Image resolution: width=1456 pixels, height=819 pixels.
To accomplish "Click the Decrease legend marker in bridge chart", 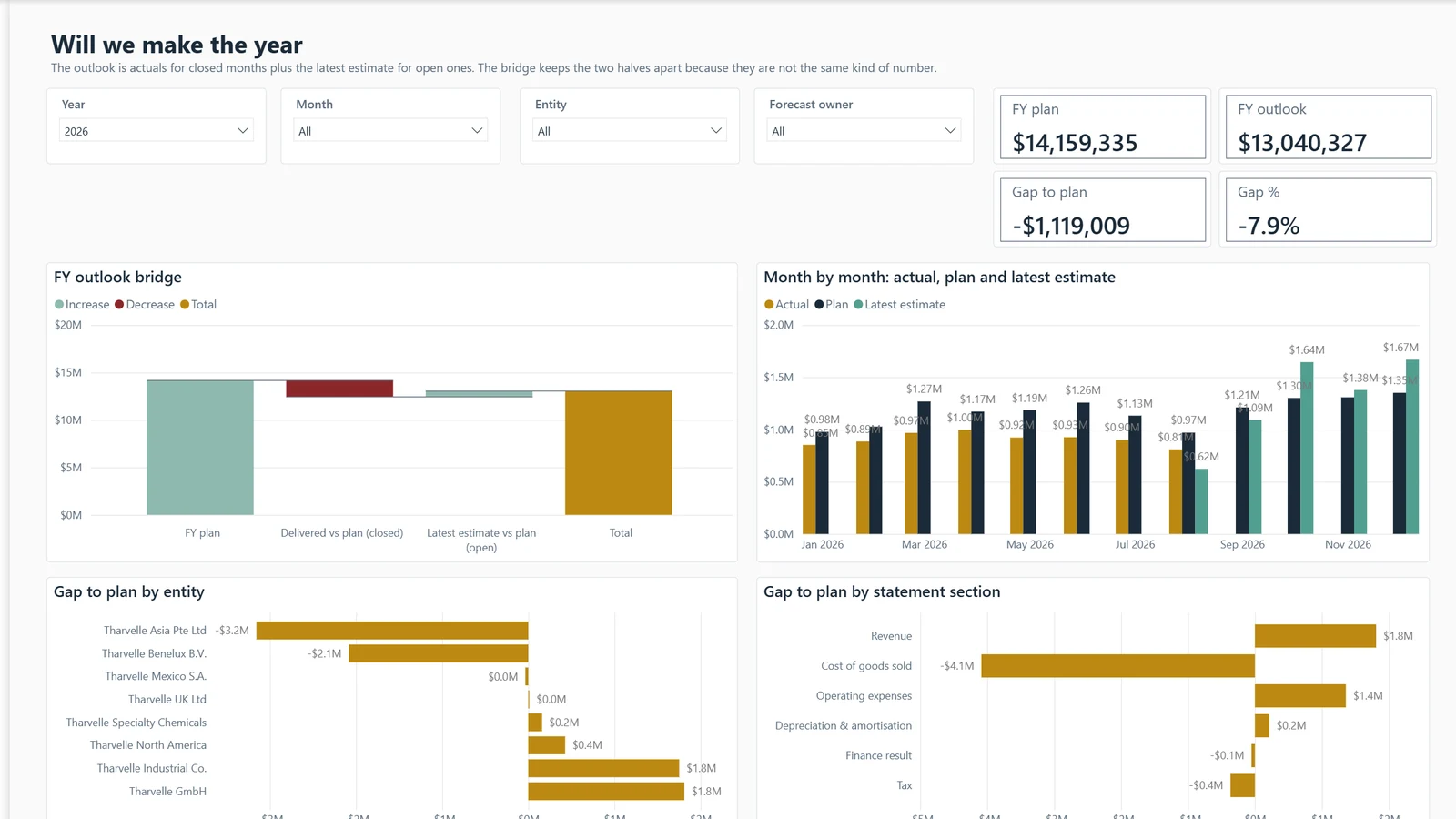I will 119,305.
